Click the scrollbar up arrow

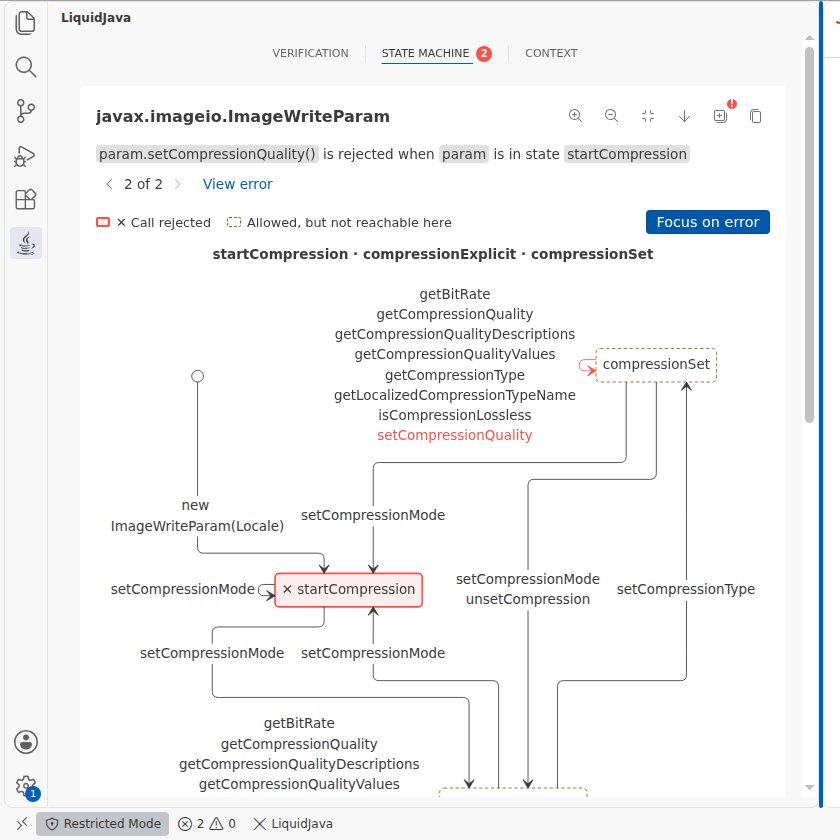coord(809,38)
